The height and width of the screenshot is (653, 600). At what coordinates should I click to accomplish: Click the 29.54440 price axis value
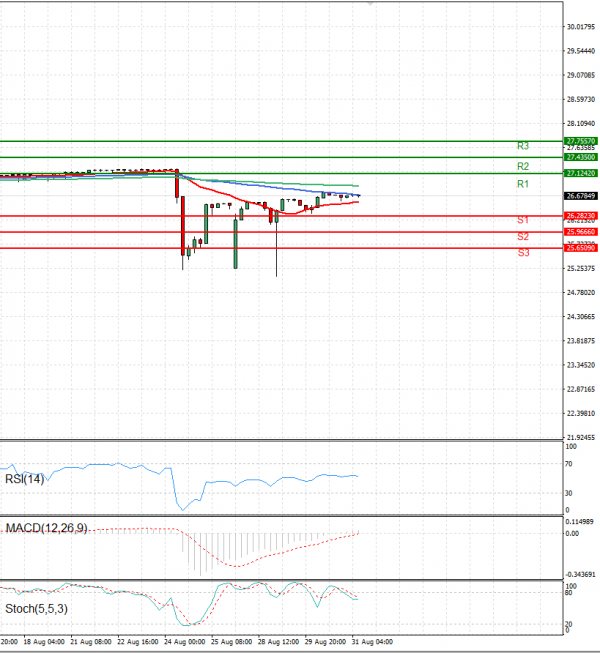tap(581, 51)
